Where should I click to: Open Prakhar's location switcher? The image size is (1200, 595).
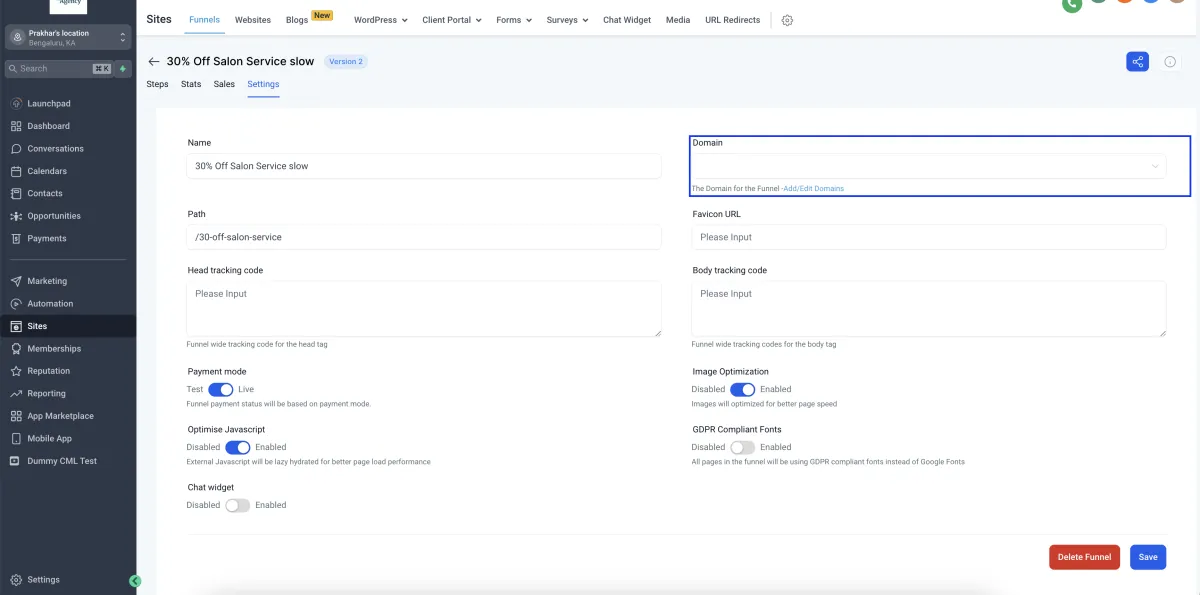(x=68, y=38)
